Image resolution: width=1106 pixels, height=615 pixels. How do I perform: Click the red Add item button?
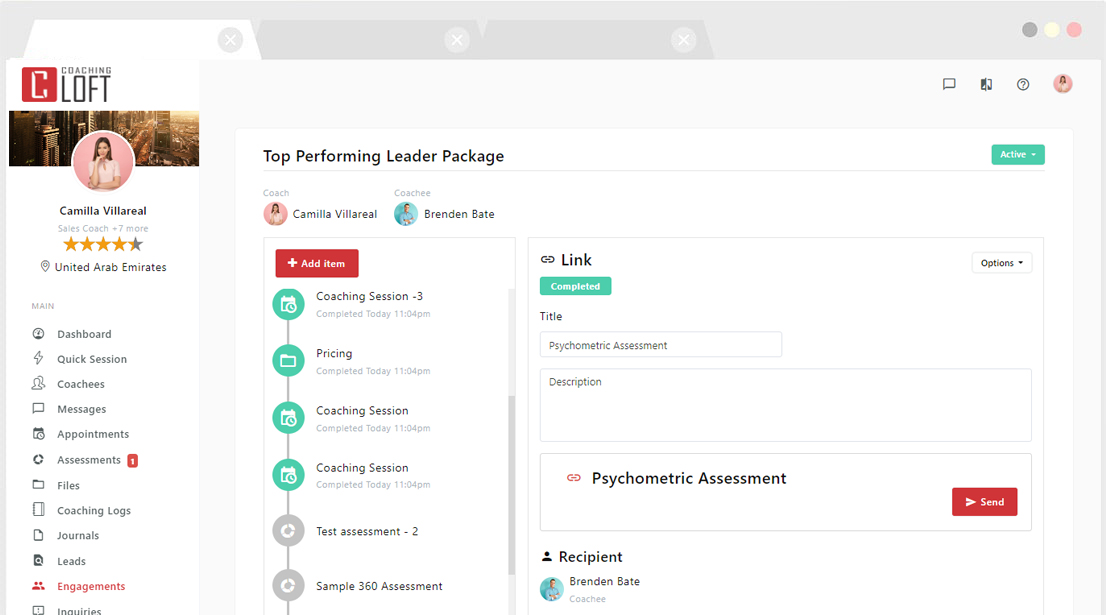pos(316,263)
